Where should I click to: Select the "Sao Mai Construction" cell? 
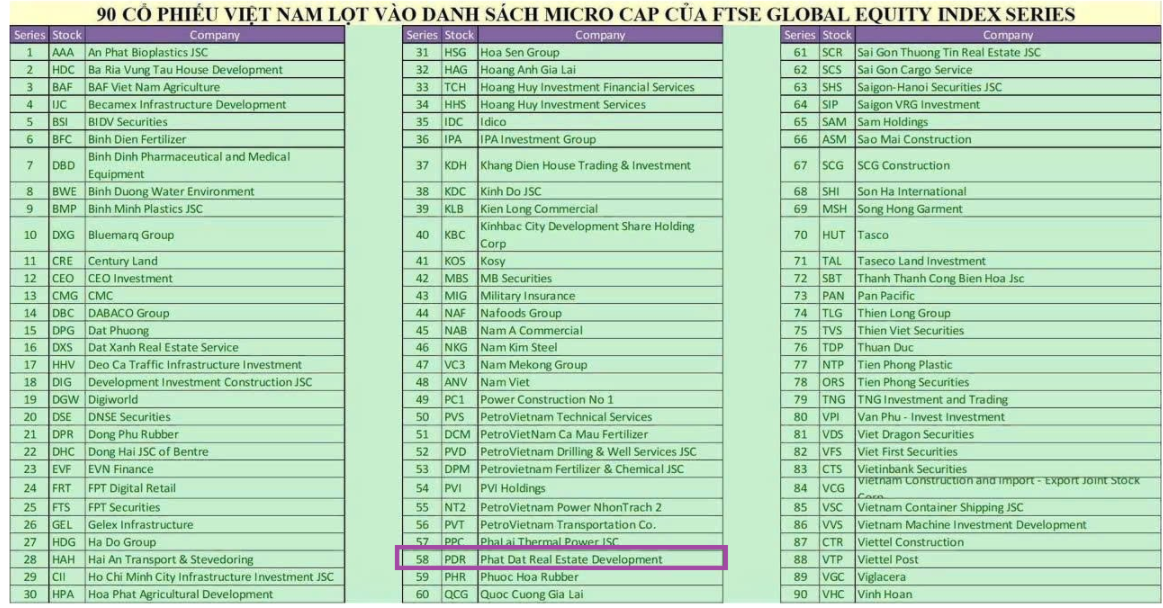(1007, 139)
